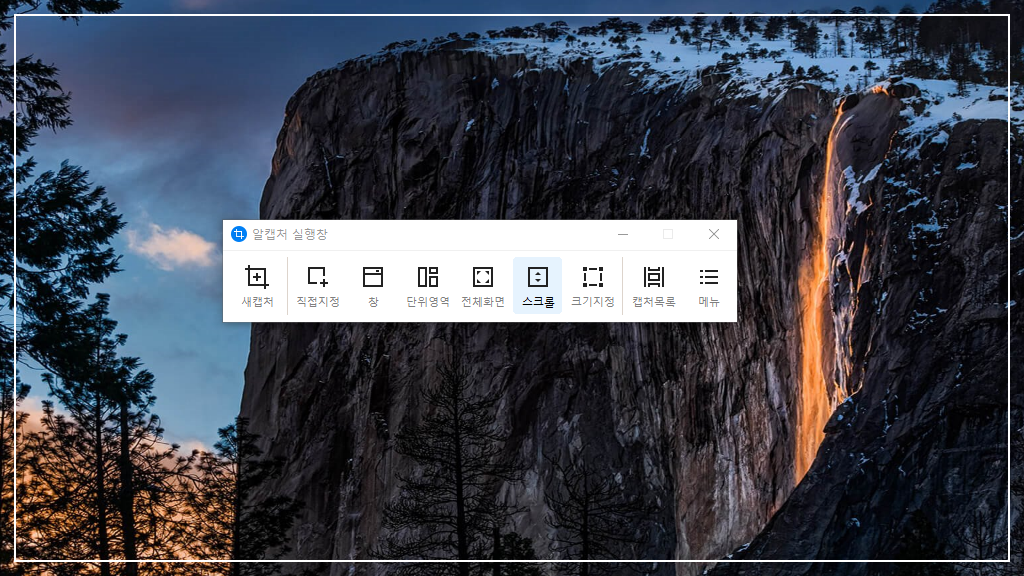
Task: Open the 캡처목록 capture list
Action: coord(654,285)
